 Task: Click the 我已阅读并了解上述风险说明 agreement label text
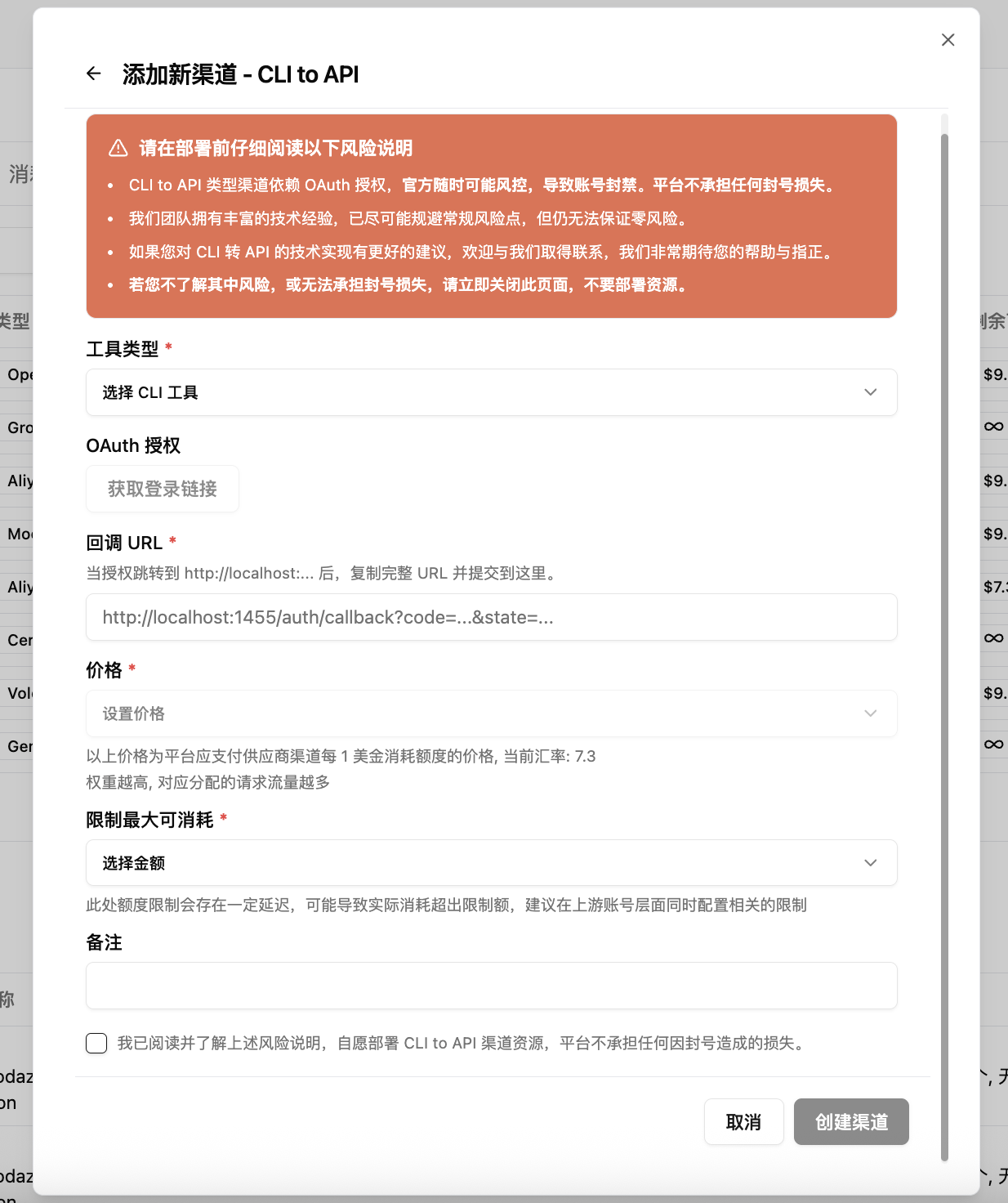462,1043
